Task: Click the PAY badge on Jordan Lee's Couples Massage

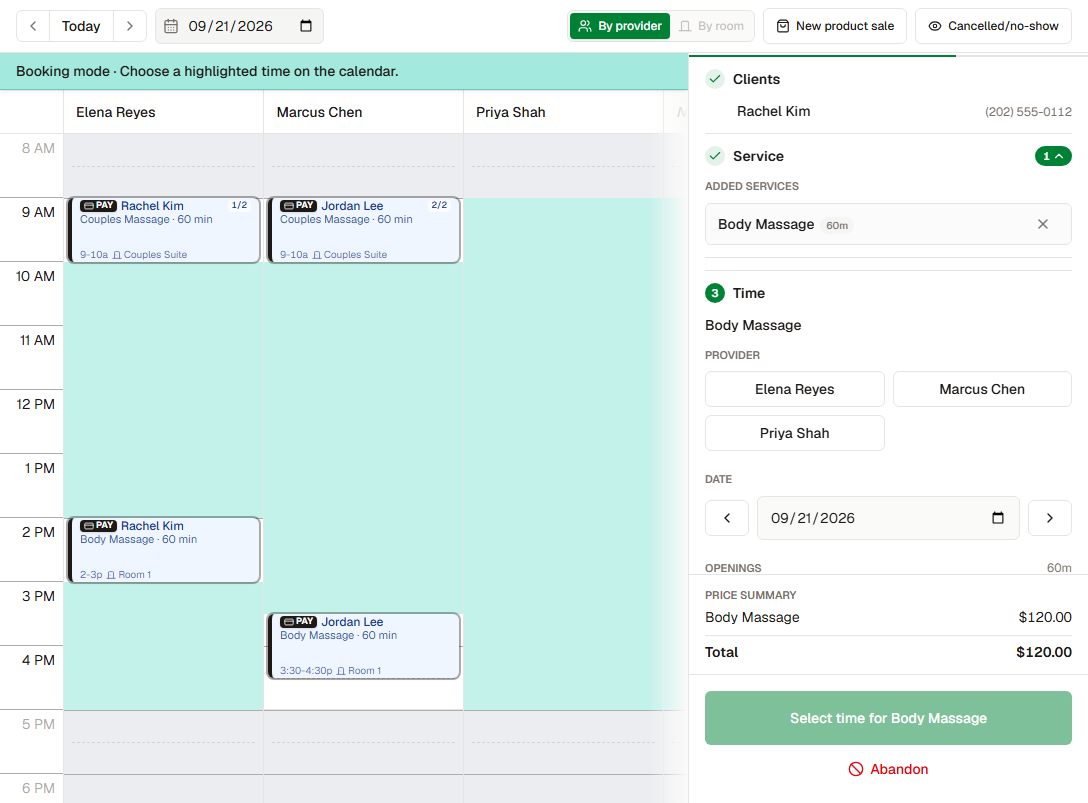Action: [298, 205]
